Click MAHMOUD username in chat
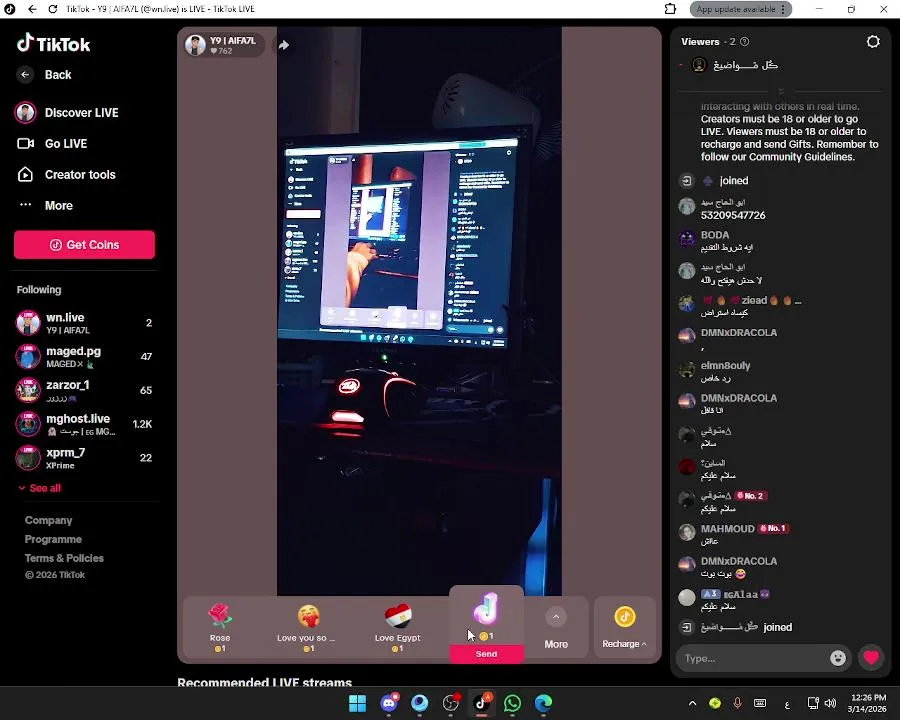Screen dimensions: 900x720 tap(727, 528)
